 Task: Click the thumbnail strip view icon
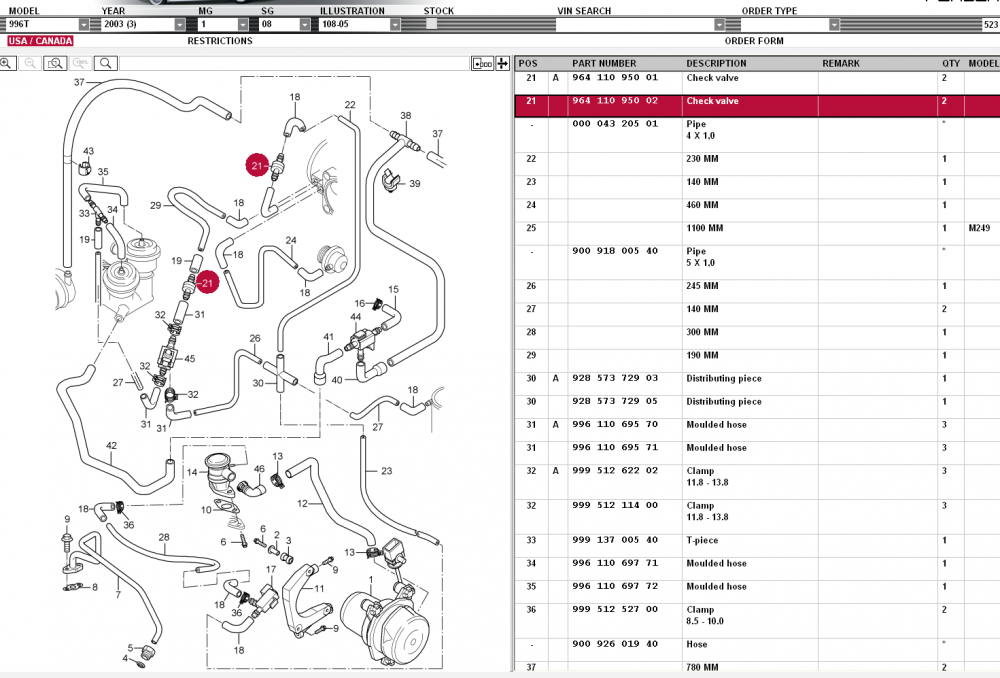(x=483, y=63)
